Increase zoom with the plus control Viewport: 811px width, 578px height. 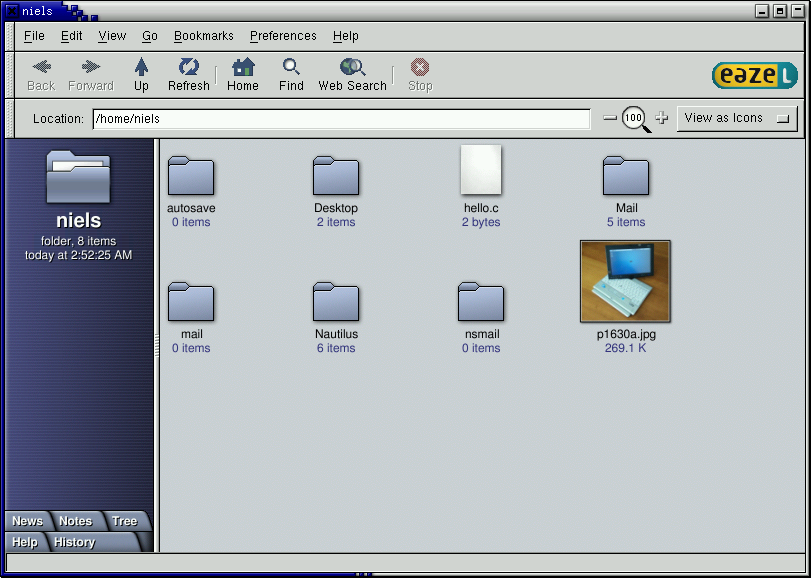661,118
